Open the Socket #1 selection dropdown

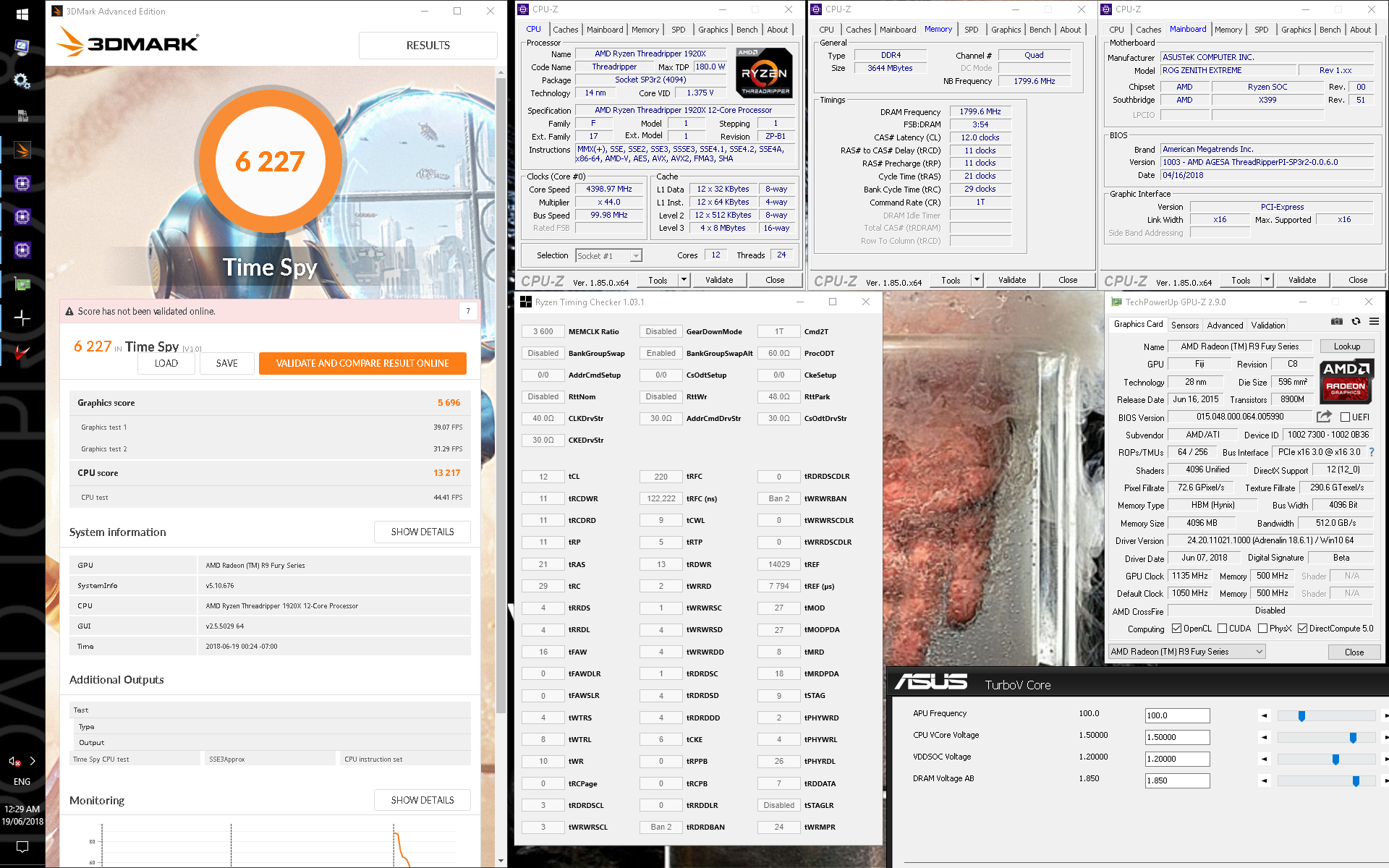608,256
